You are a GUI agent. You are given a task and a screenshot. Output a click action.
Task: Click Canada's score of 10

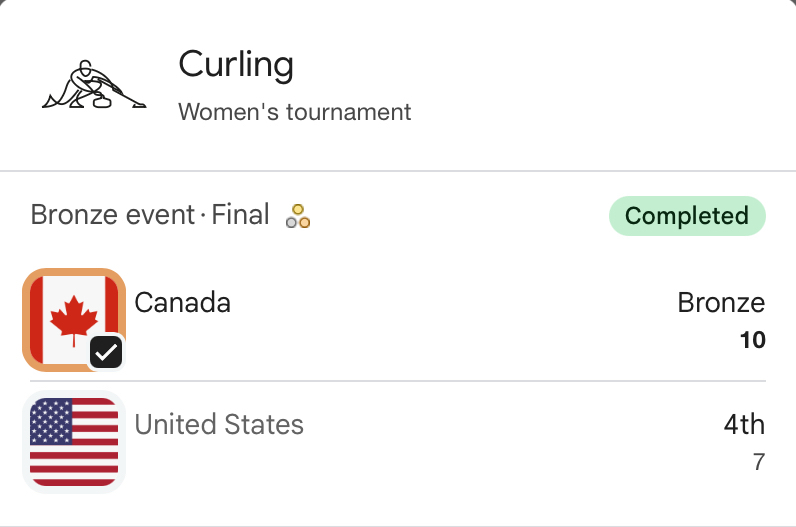[752, 340]
